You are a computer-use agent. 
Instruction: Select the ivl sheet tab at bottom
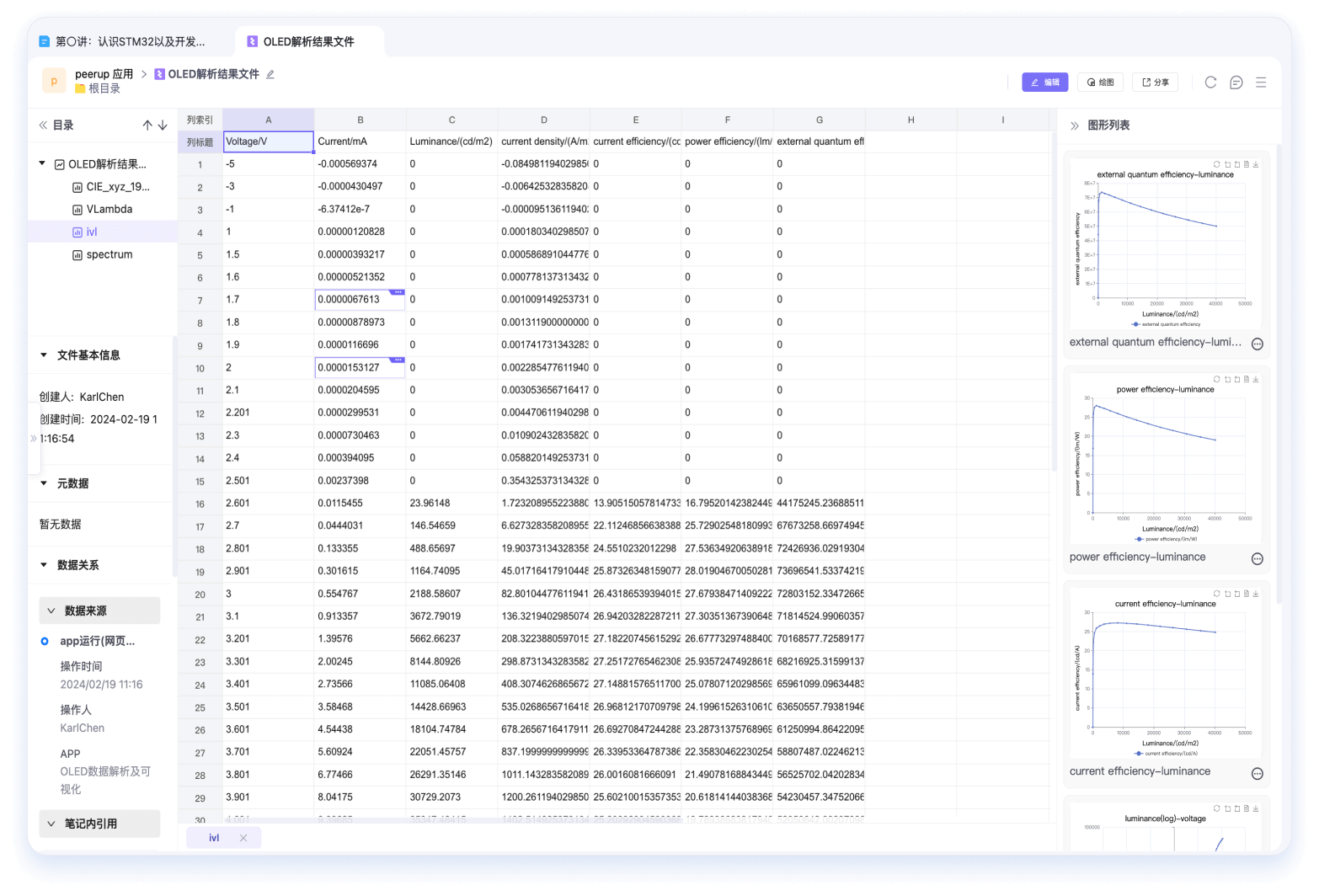point(214,838)
